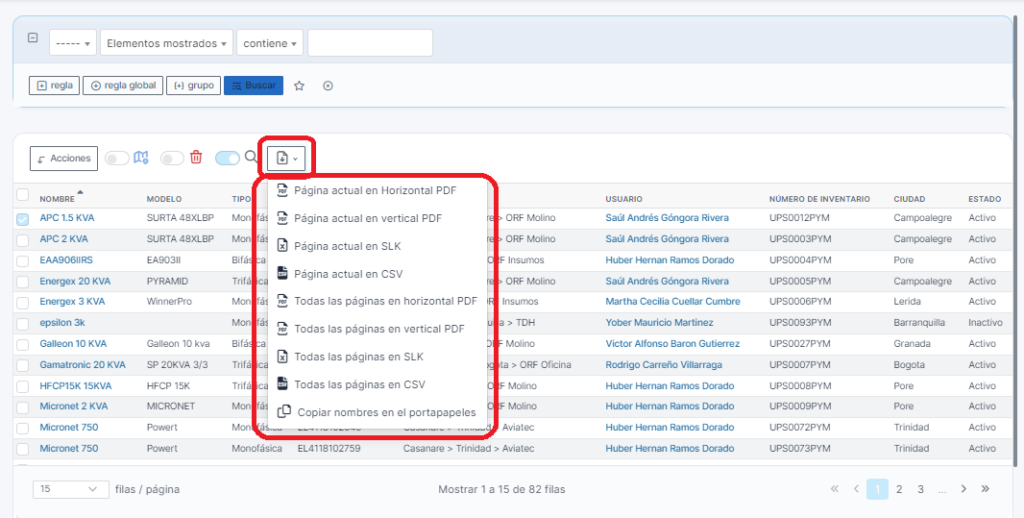Screen dimensions: 1024x518
Task: Click the magnifying glass icon in the toolbar
Action: [x=251, y=157]
